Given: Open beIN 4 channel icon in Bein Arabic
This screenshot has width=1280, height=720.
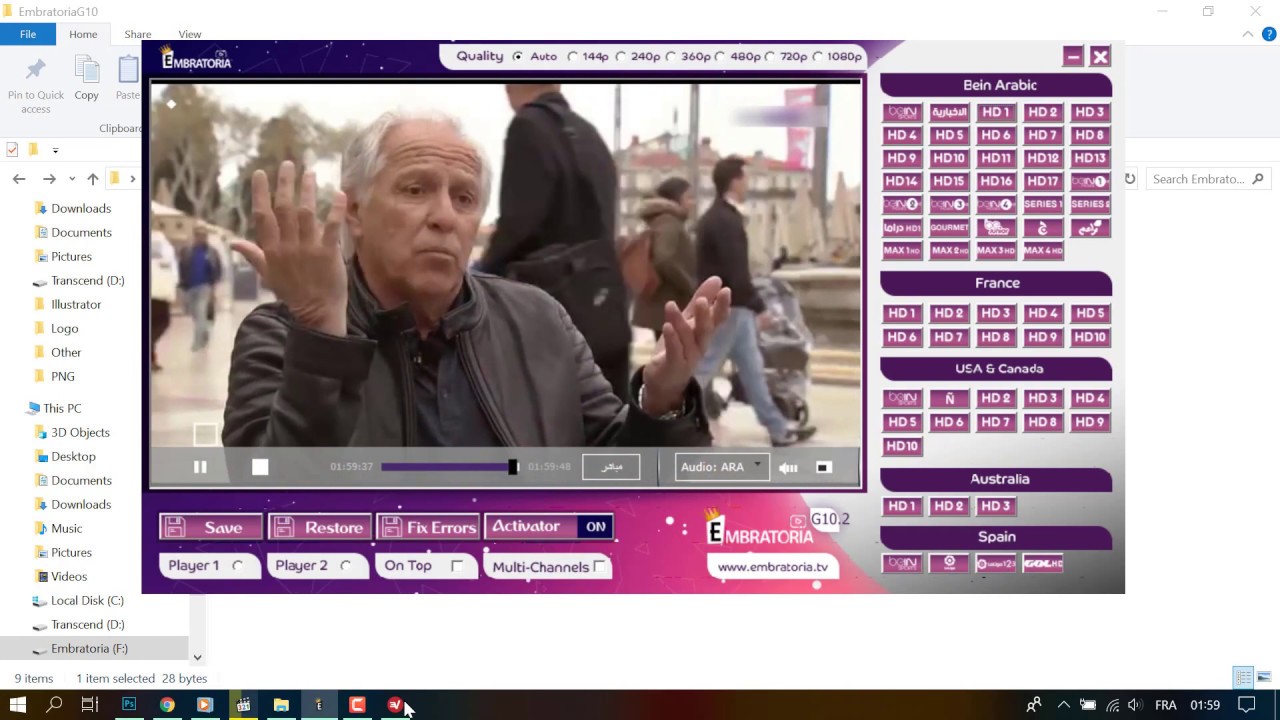Looking at the screenshot, I should point(996,204).
